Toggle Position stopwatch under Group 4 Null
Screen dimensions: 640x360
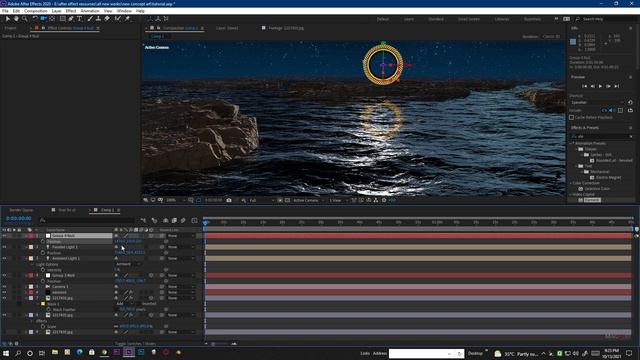point(43,242)
